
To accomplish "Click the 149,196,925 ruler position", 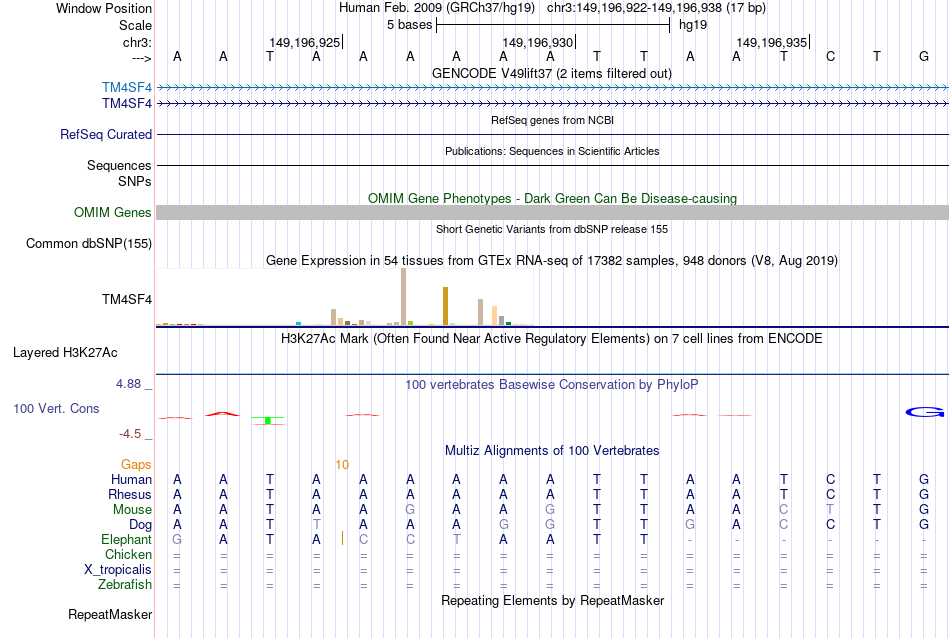I will click(305, 42).
